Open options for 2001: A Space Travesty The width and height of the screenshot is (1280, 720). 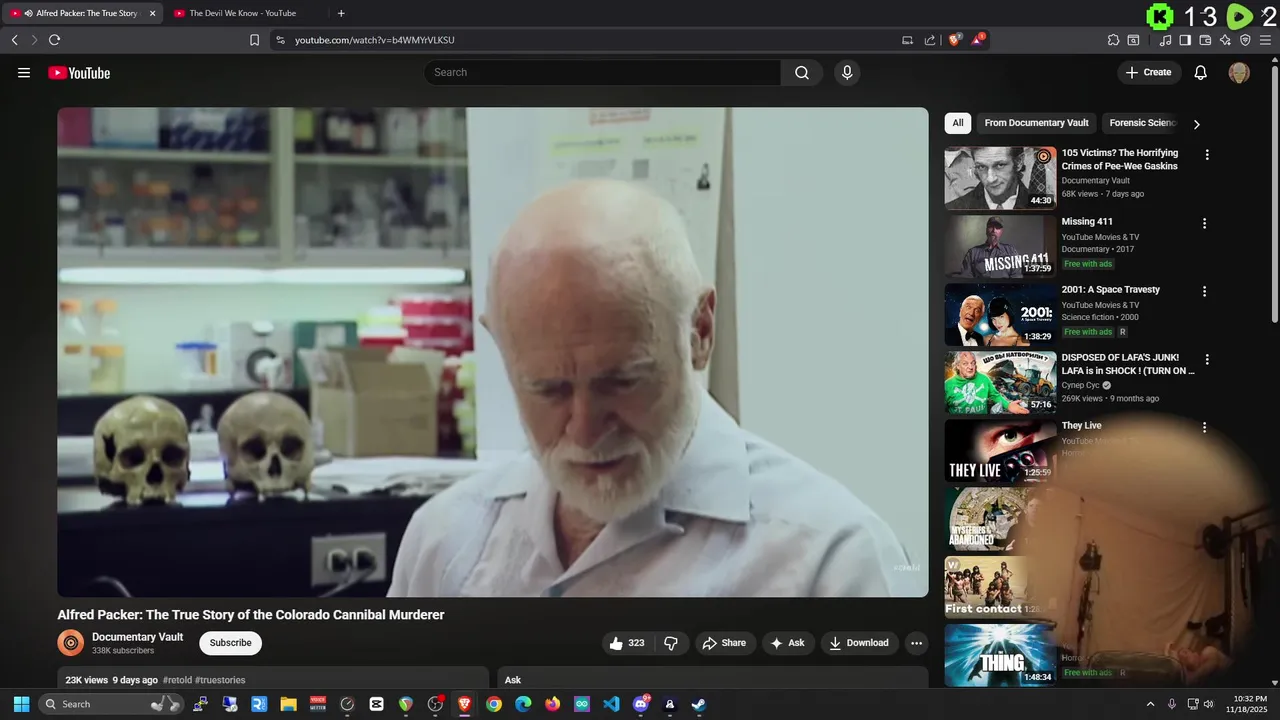coord(1204,291)
